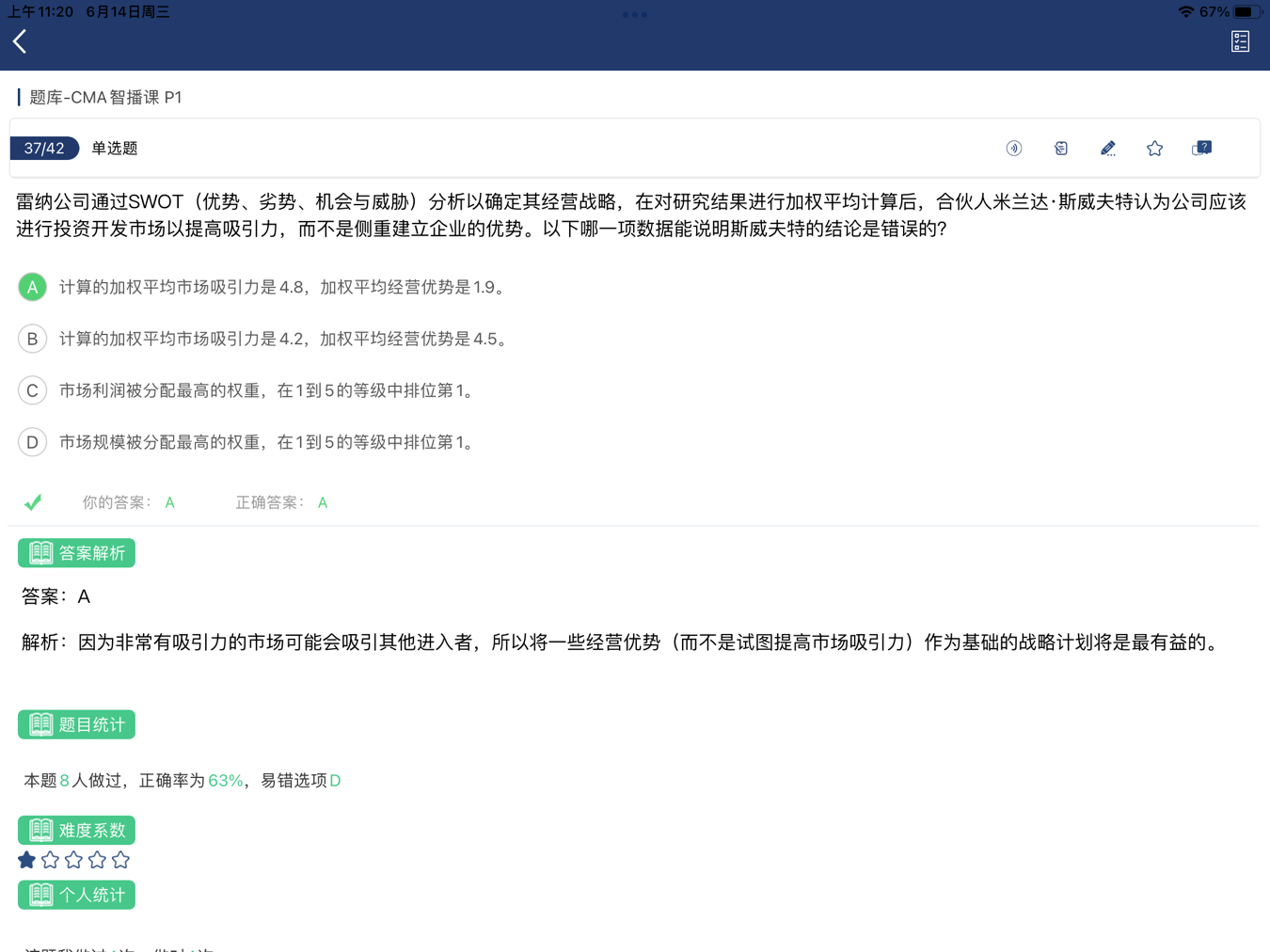1270x952 pixels.
Task: Favorite this question with star icon
Action: click(x=1154, y=149)
